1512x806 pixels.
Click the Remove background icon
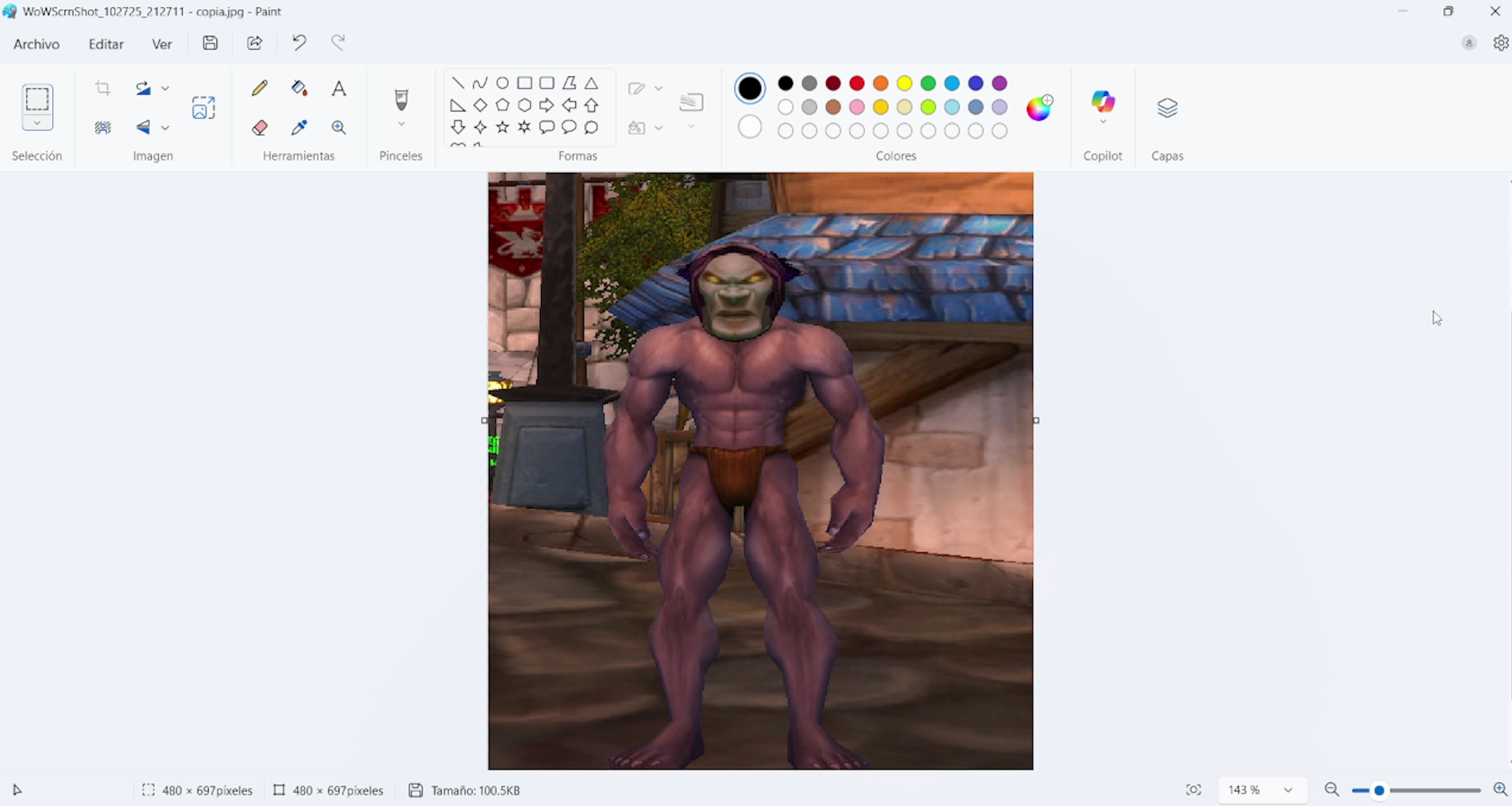click(x=103, y=128)
